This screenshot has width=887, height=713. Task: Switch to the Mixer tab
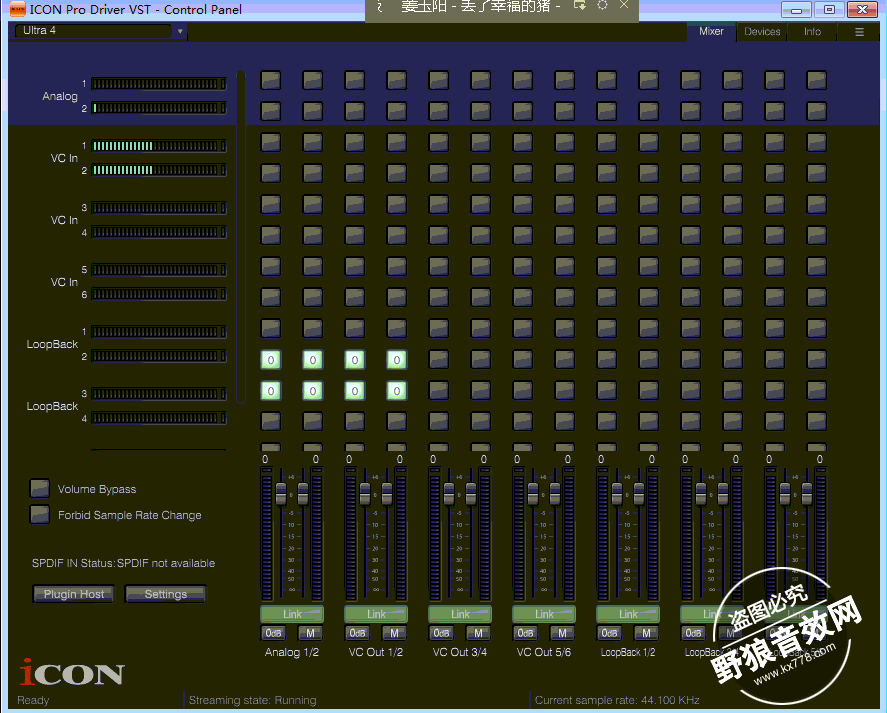point(711,32)
